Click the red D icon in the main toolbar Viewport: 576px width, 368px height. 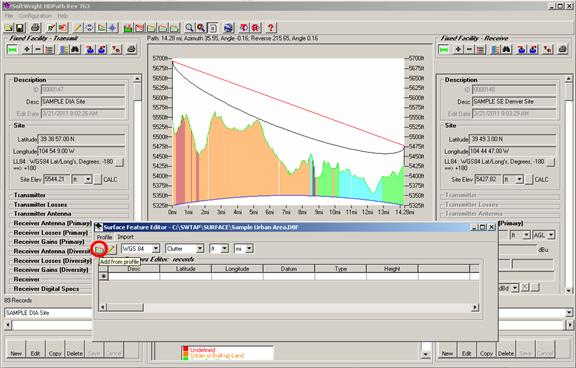(244, 28)
